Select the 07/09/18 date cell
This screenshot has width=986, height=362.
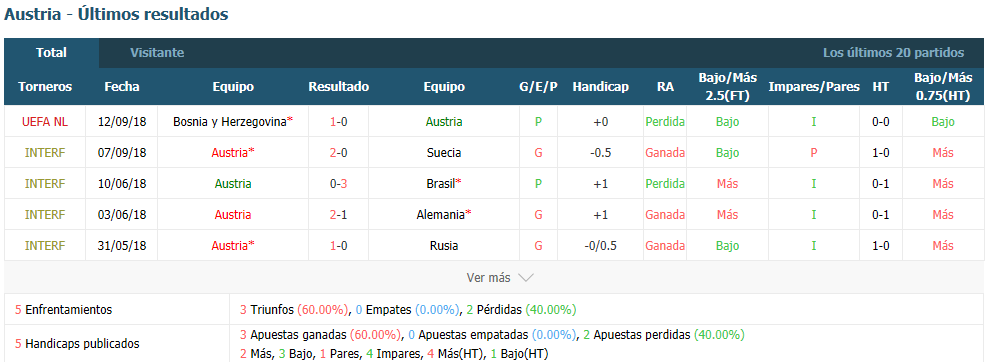(122, 153)
